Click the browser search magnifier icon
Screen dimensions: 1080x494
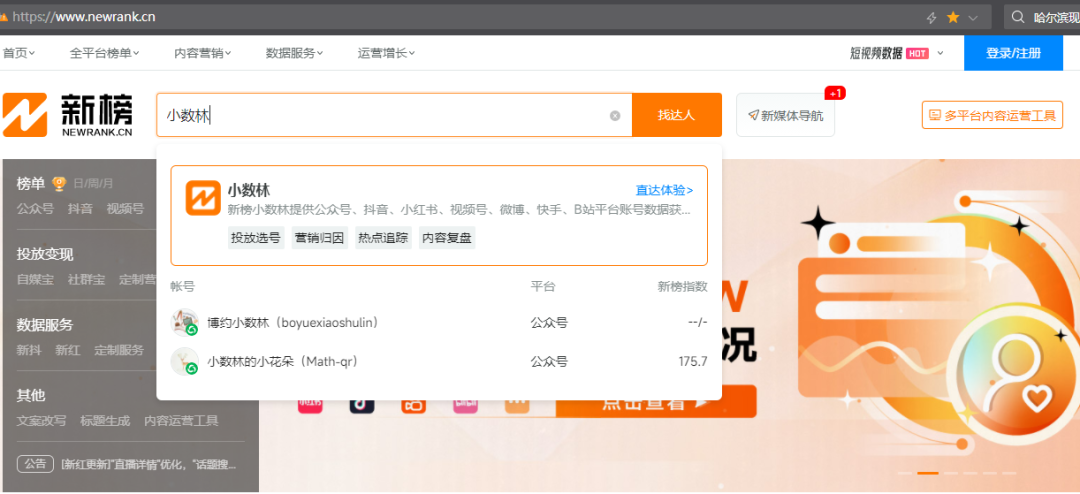tap(1017, 17)
